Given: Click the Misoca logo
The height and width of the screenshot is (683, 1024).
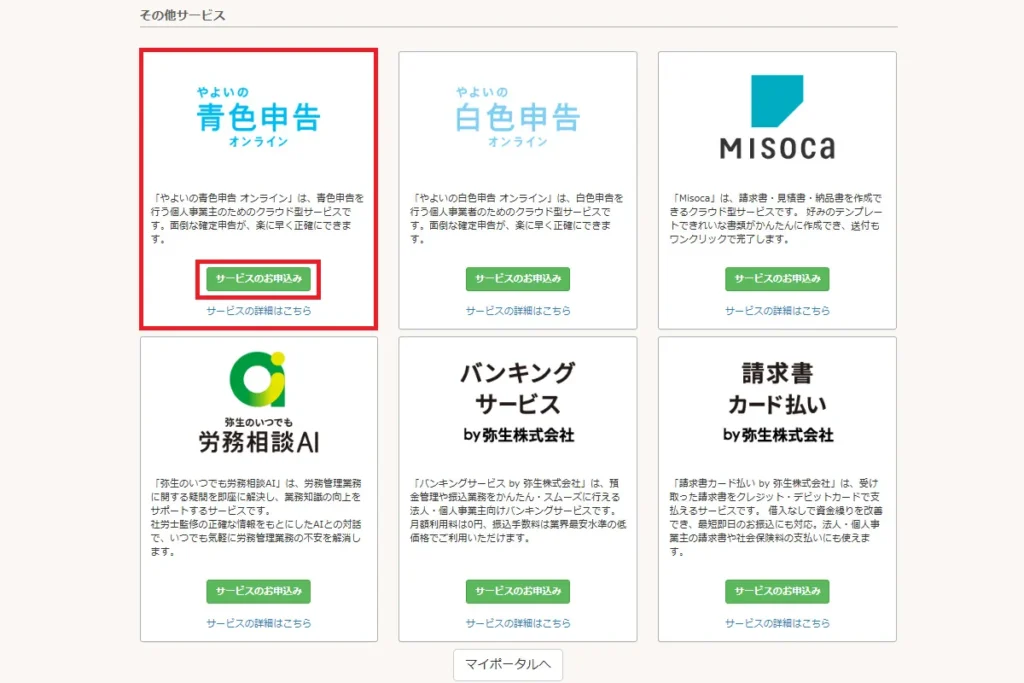Looking at the screenshot, I should pyautogui.click(x=777, y=118).
